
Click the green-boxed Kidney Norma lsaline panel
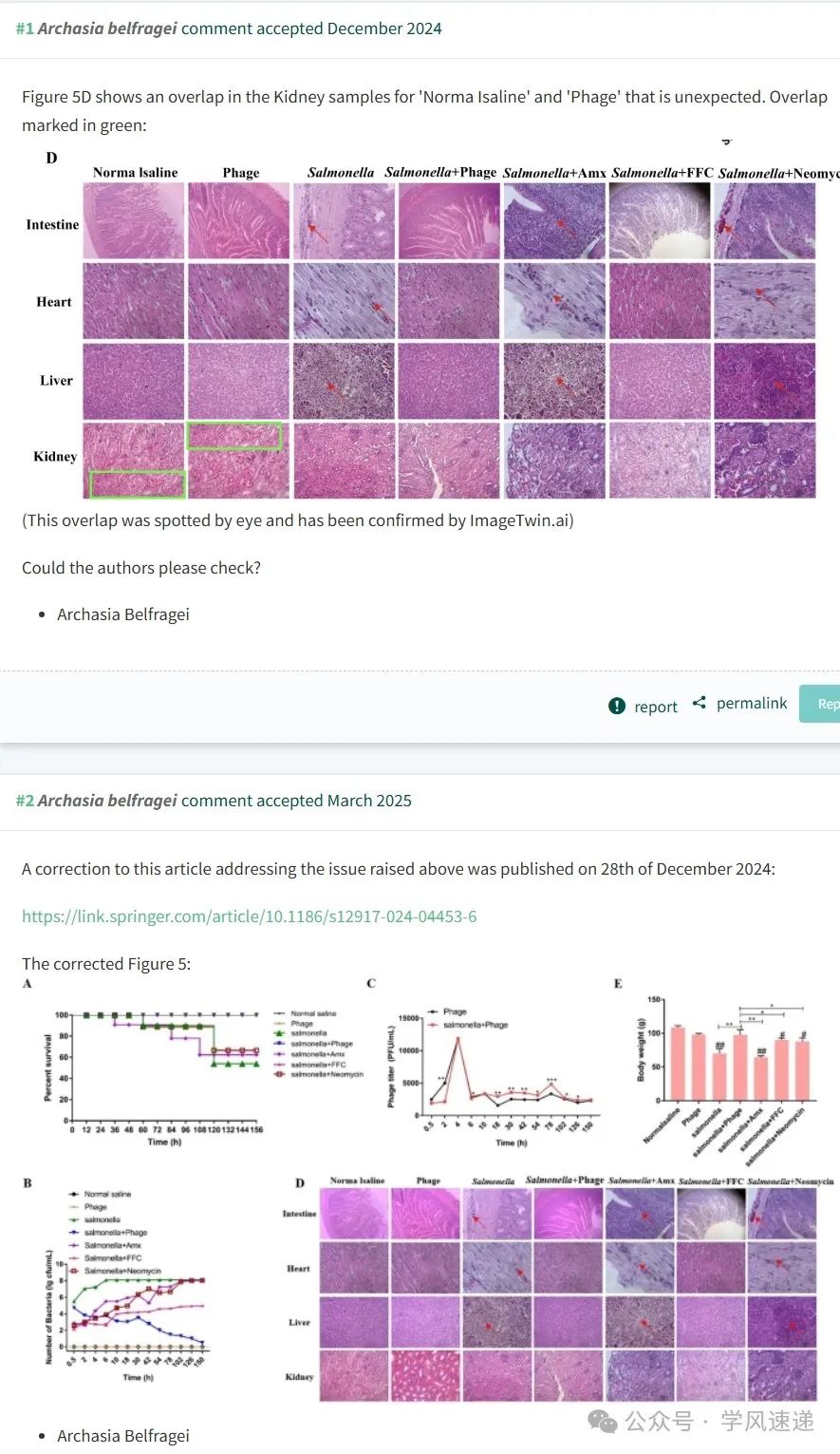[x=134, y=461]
